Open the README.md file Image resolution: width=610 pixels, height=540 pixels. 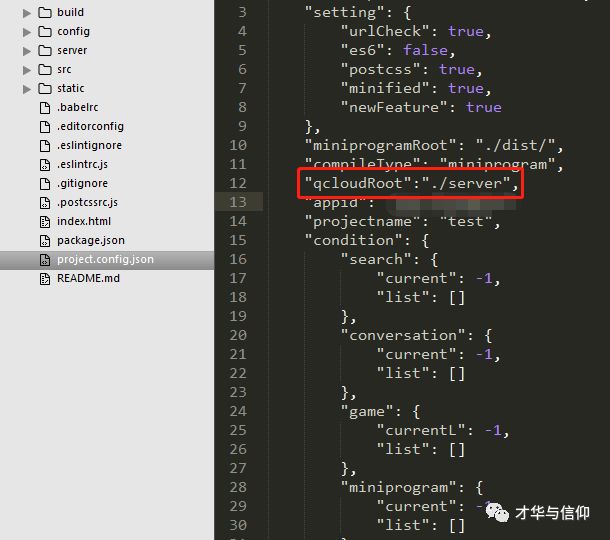(88, 278)
